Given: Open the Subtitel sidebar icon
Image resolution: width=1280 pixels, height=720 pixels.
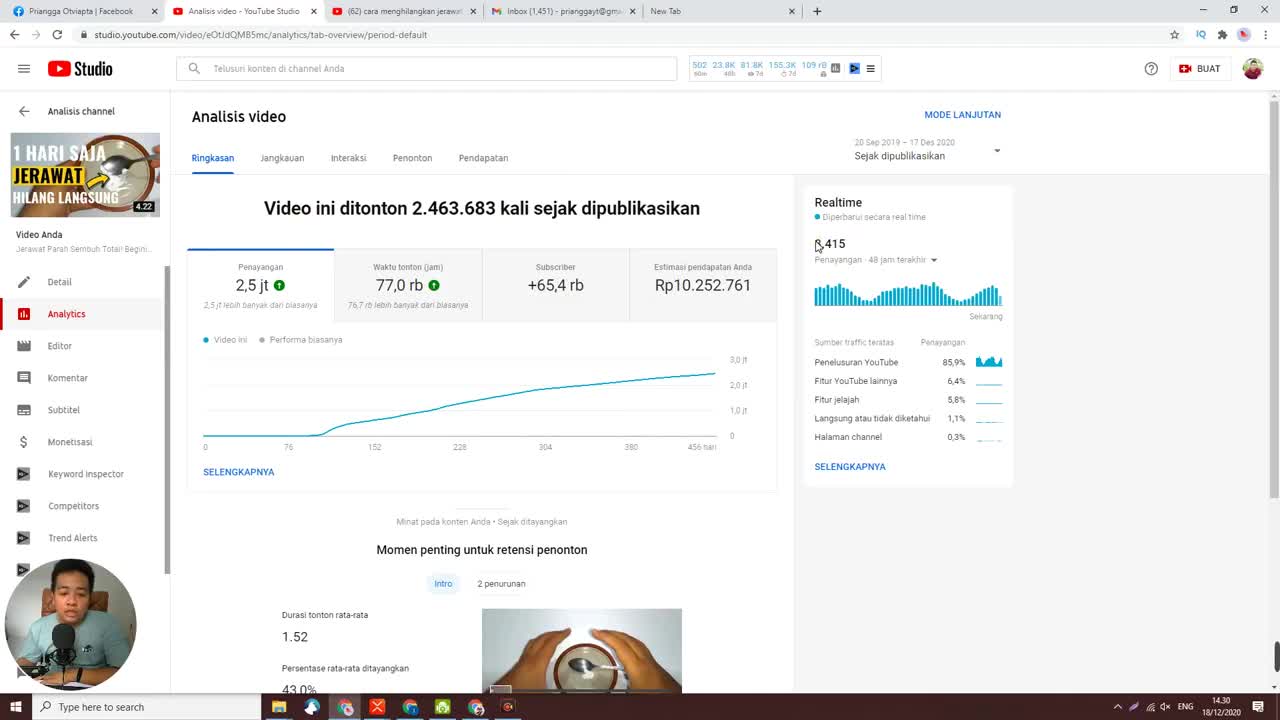Looking at the screenshot, I should (24, 410).
